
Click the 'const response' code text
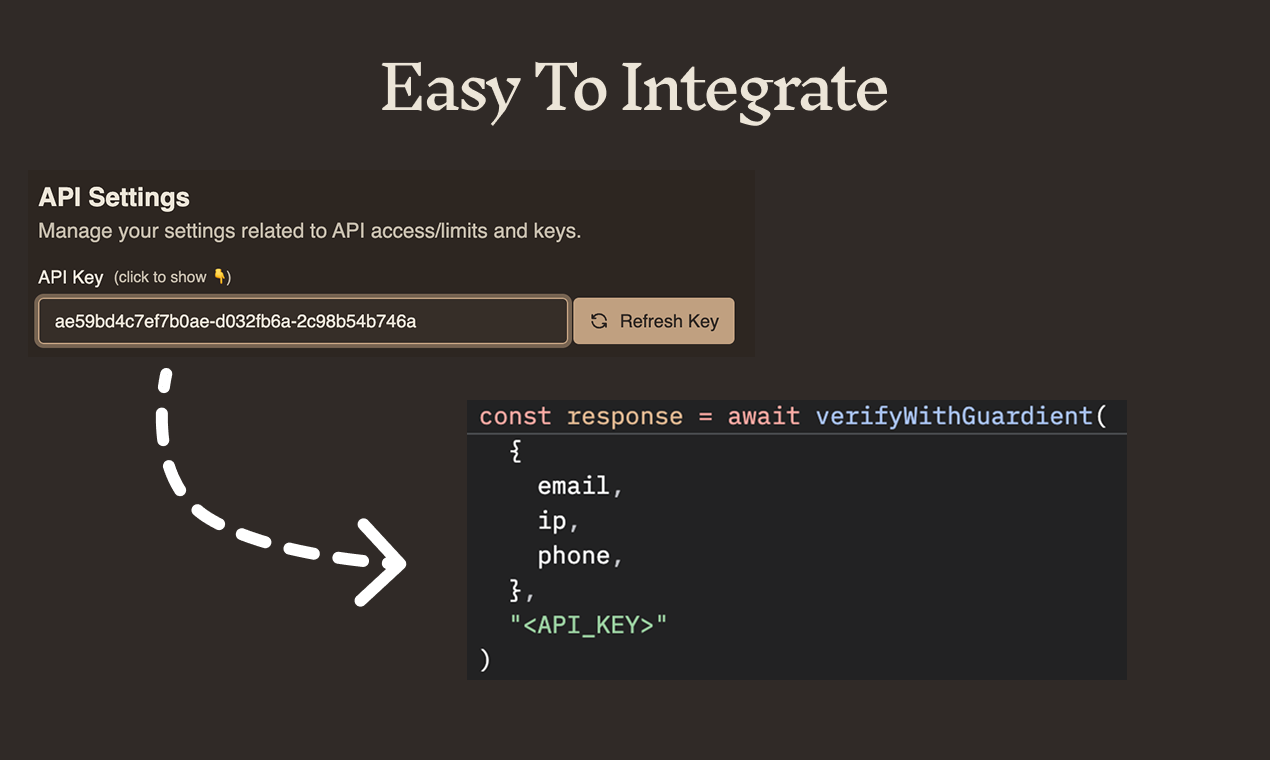point(581,416)
